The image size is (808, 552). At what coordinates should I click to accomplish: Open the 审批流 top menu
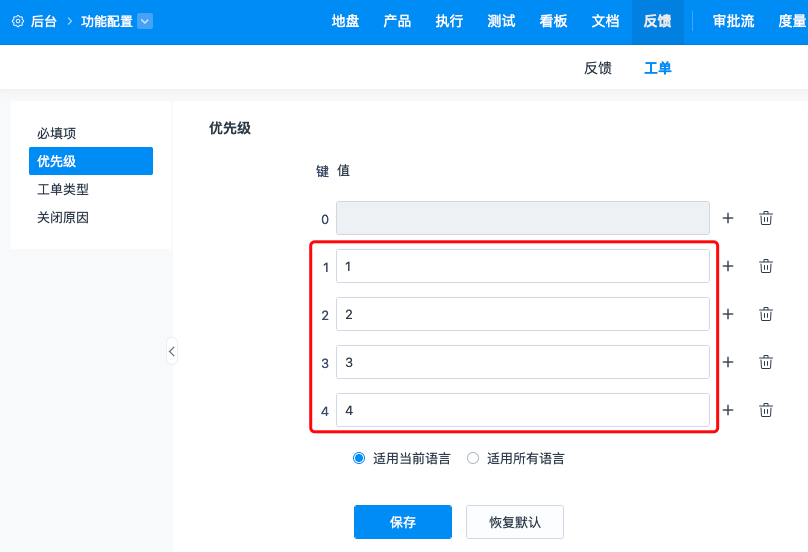[733, 21]
